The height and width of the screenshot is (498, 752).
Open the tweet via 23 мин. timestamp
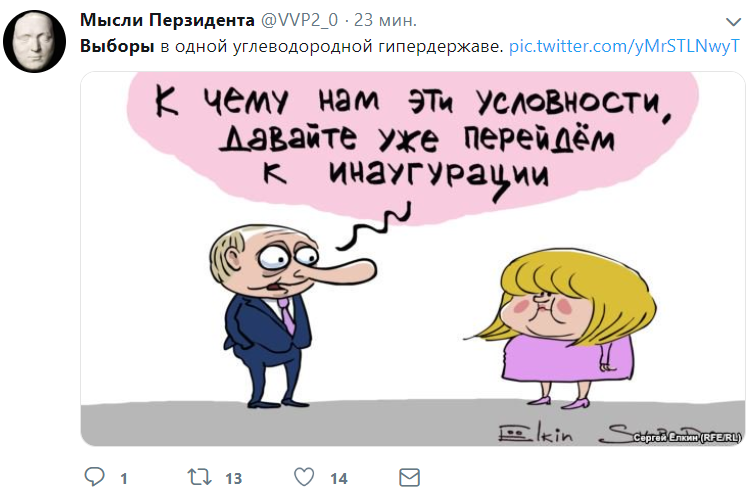point(385,20)
